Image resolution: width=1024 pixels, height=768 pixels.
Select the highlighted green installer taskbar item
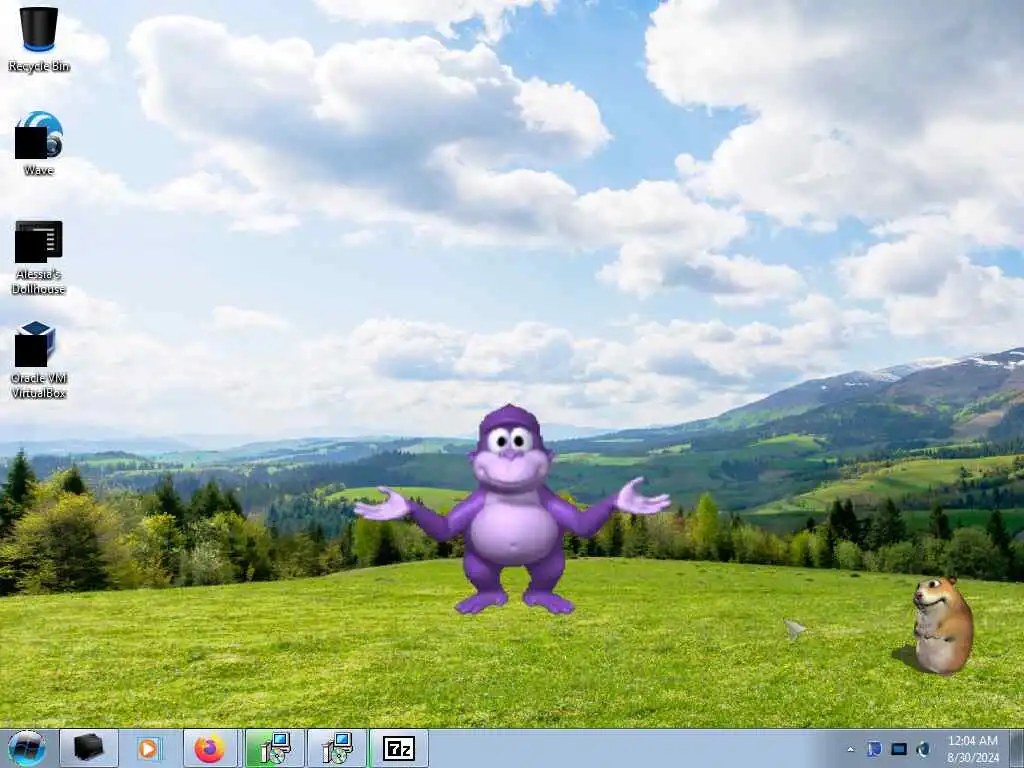(x=275, y=748)
